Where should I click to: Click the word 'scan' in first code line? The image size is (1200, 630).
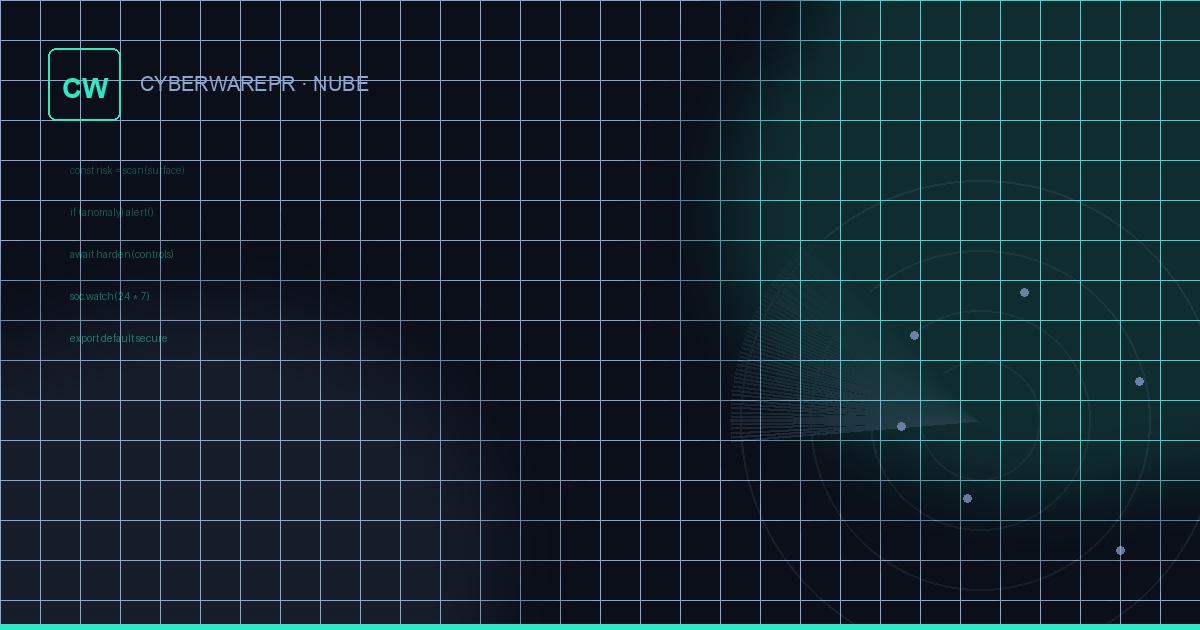click(132, 170)
